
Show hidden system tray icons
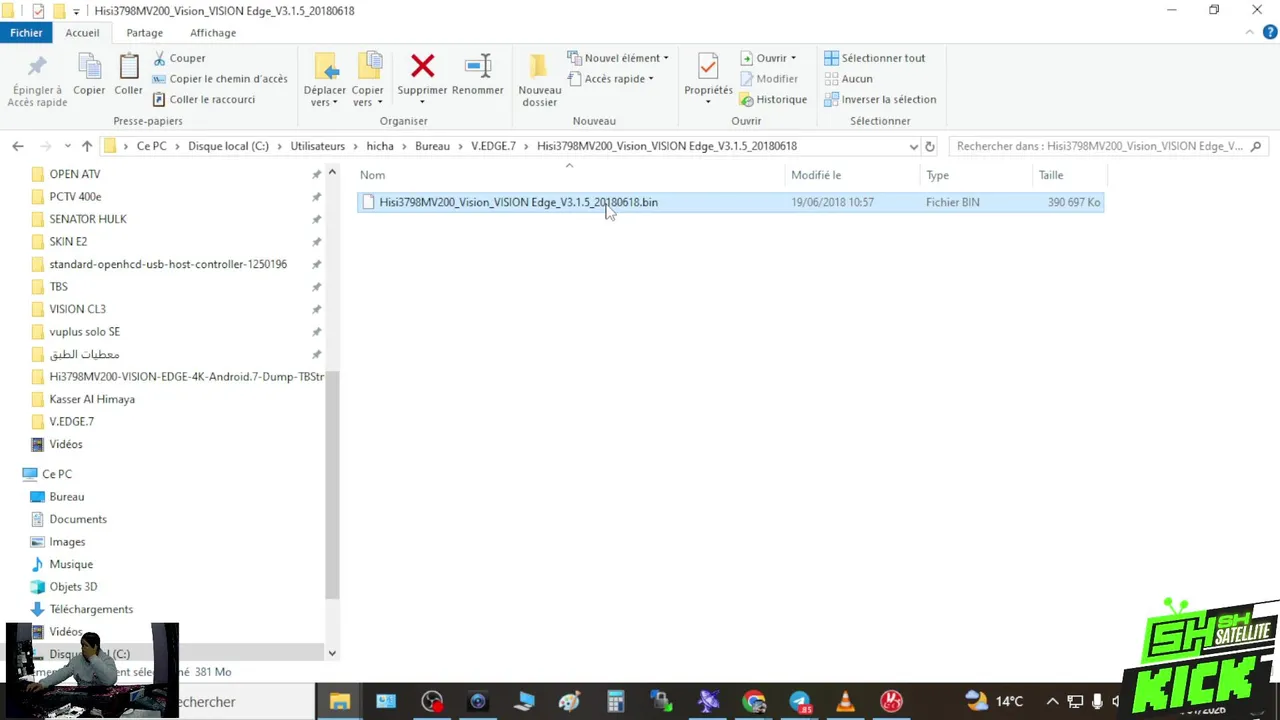click(x=1052, y=702)
